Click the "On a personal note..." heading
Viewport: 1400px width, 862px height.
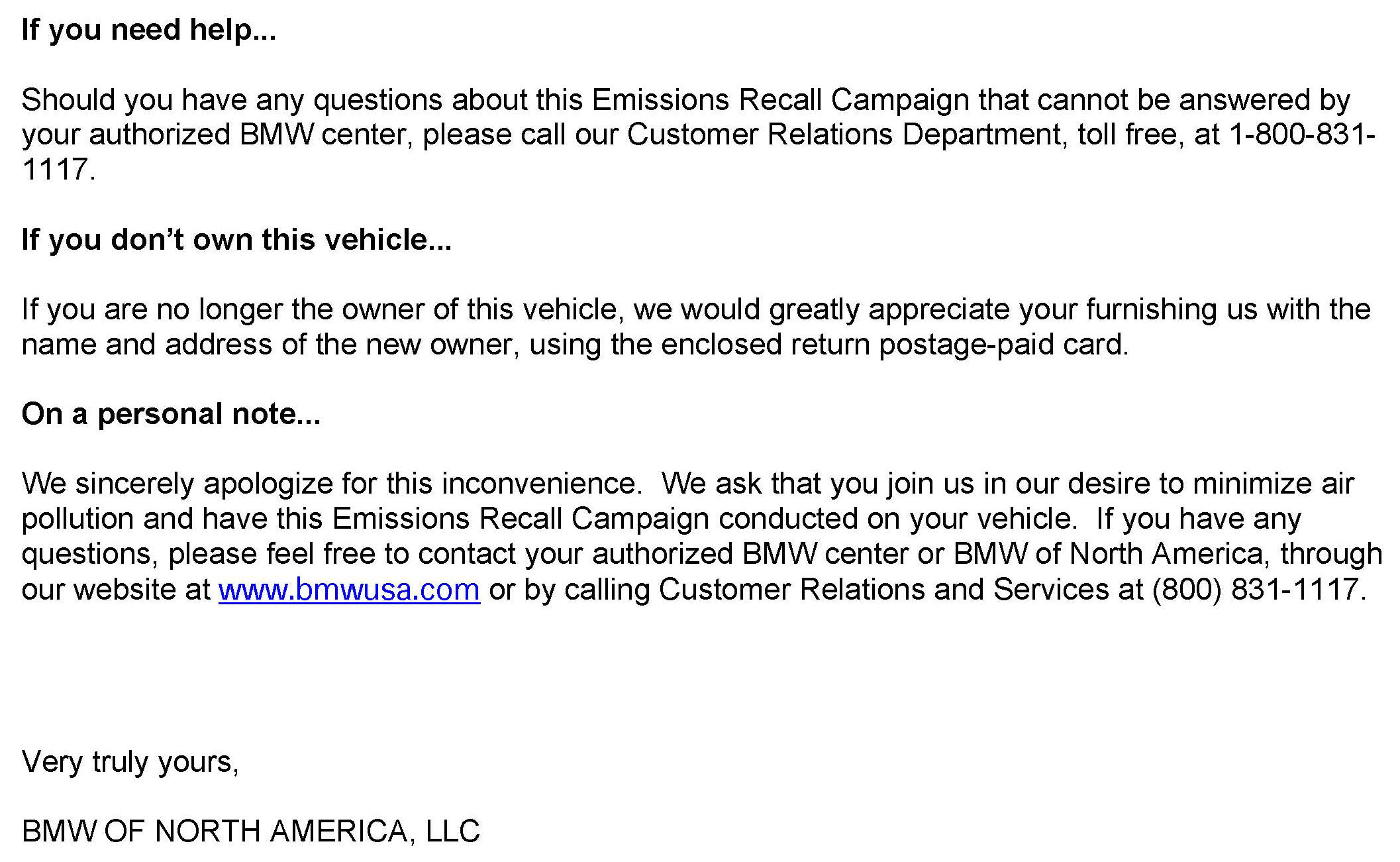[171, 413]
